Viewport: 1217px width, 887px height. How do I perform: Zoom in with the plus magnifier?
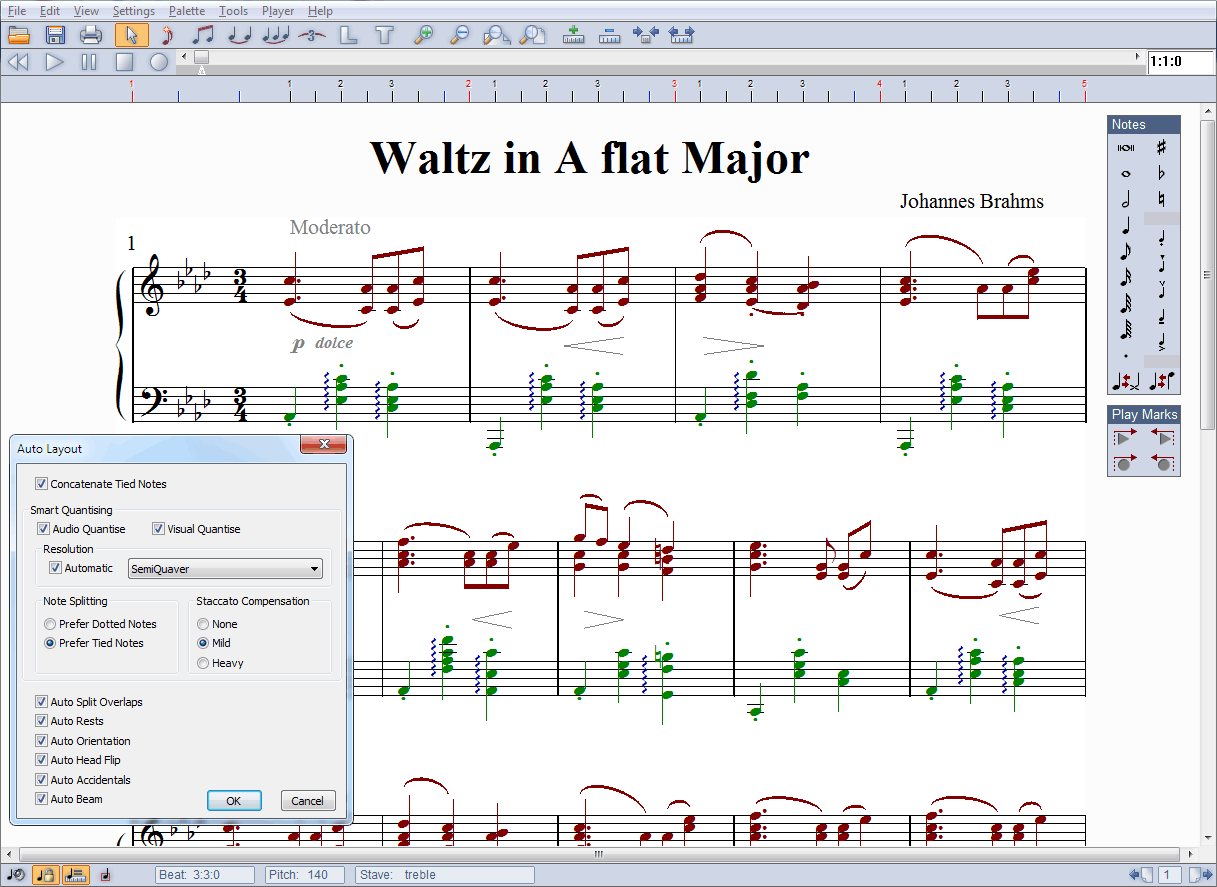pyautogui.click(x=424, y=36)
